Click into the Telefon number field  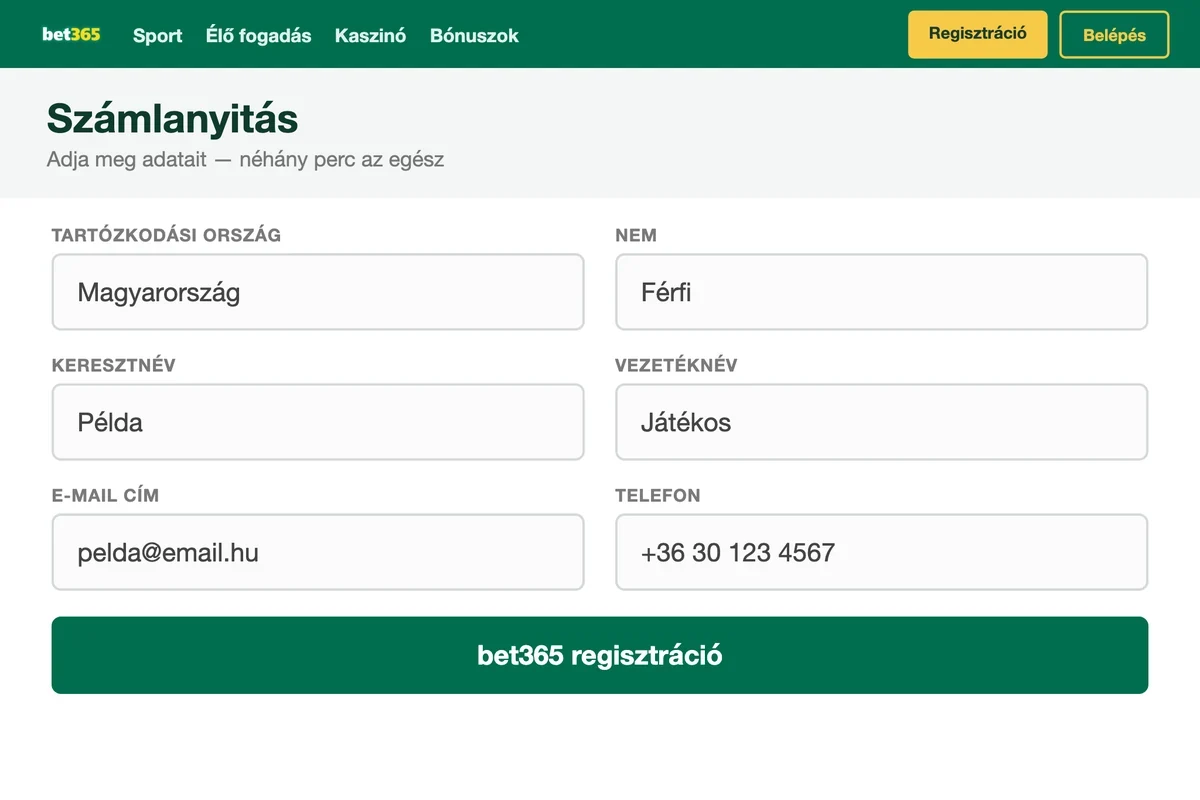coord(881,552)
